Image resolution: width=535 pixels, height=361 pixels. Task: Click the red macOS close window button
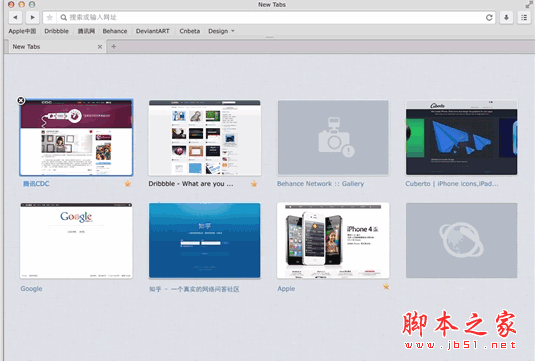[x=11, y=4]
